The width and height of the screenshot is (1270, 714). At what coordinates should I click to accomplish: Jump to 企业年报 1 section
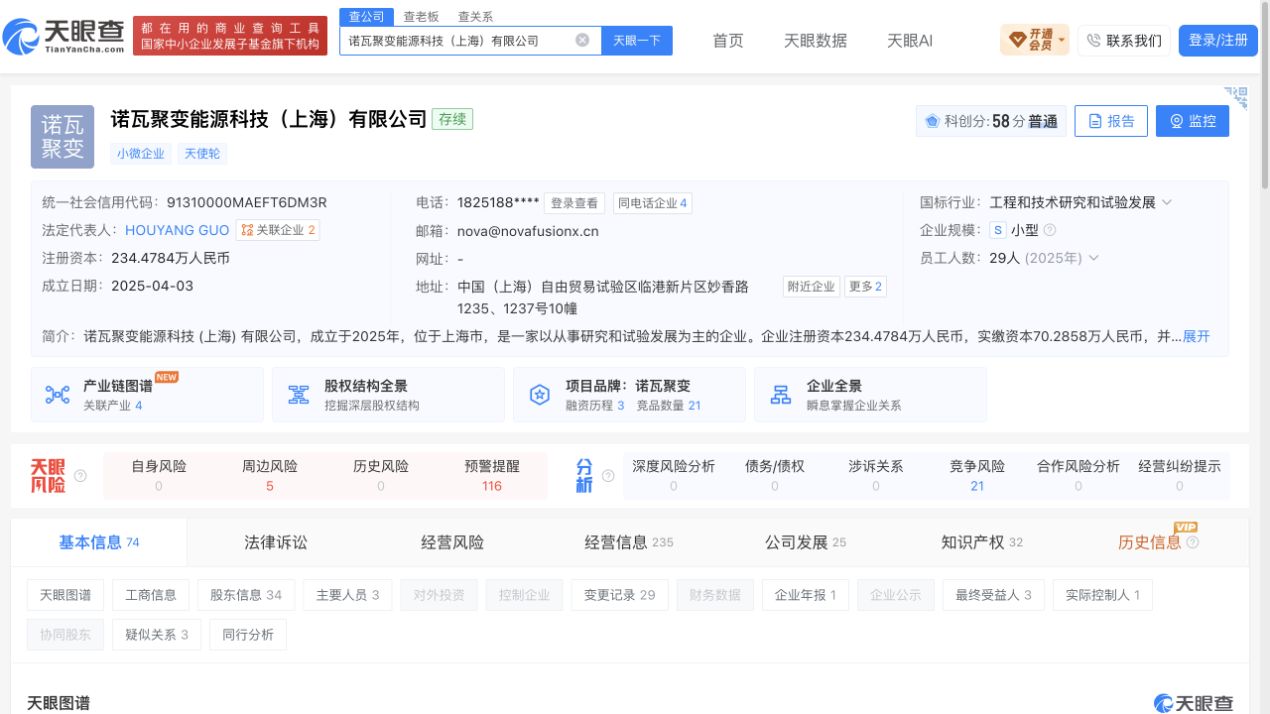point(805,595)
